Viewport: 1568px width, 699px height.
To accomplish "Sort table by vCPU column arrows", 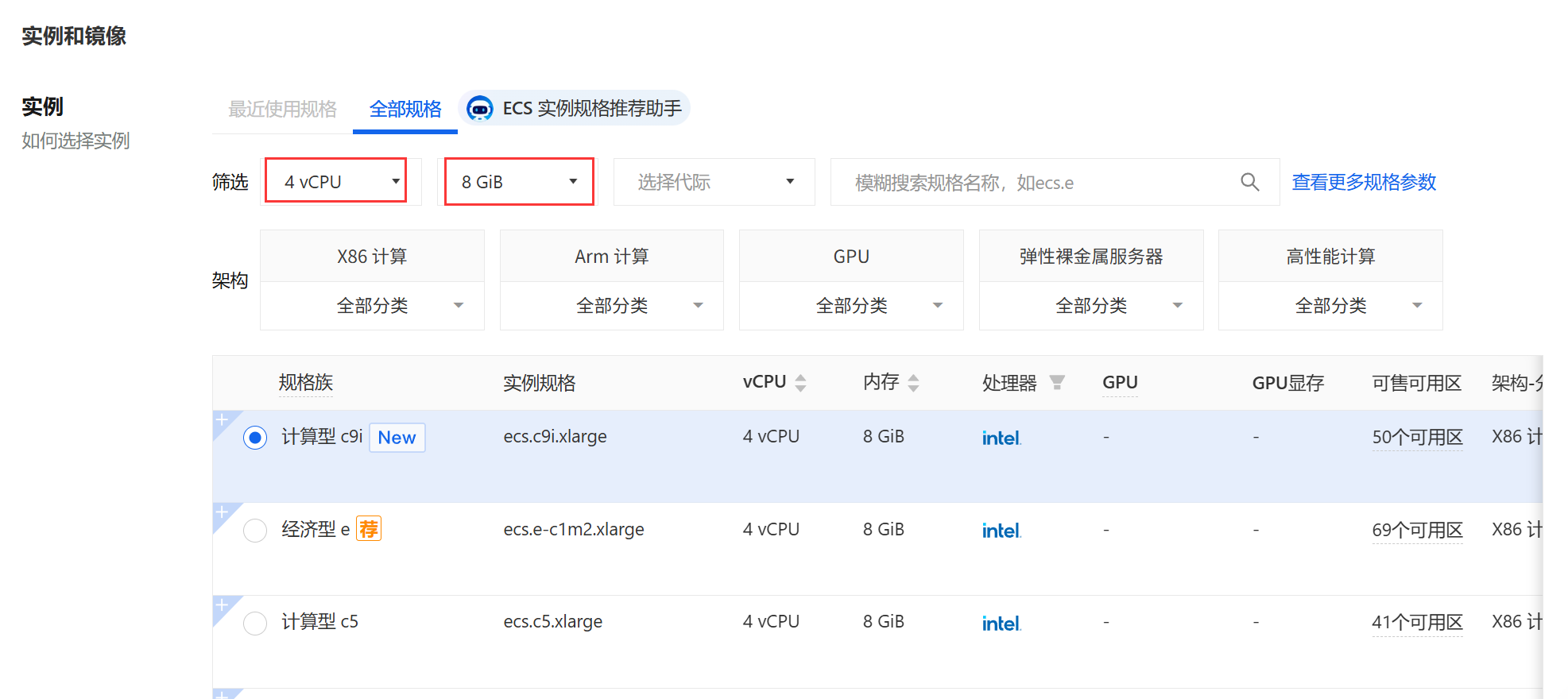I will pos(800,383).
